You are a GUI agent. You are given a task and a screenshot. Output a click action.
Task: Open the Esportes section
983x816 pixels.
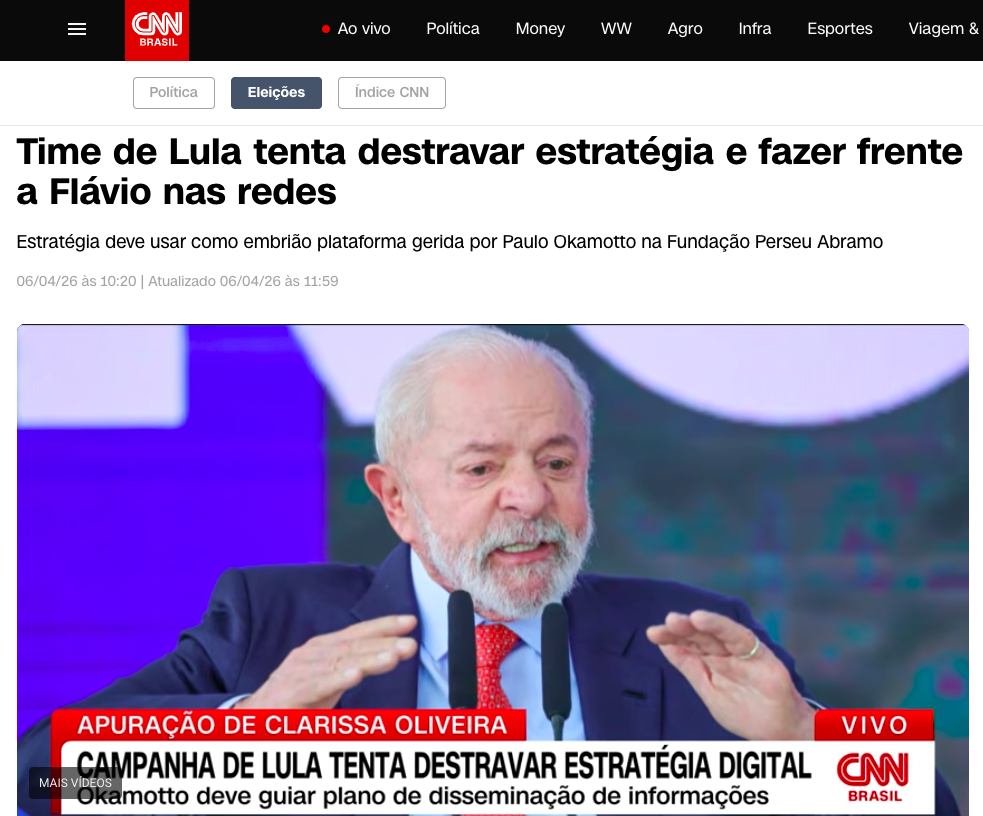click(839, 29)
